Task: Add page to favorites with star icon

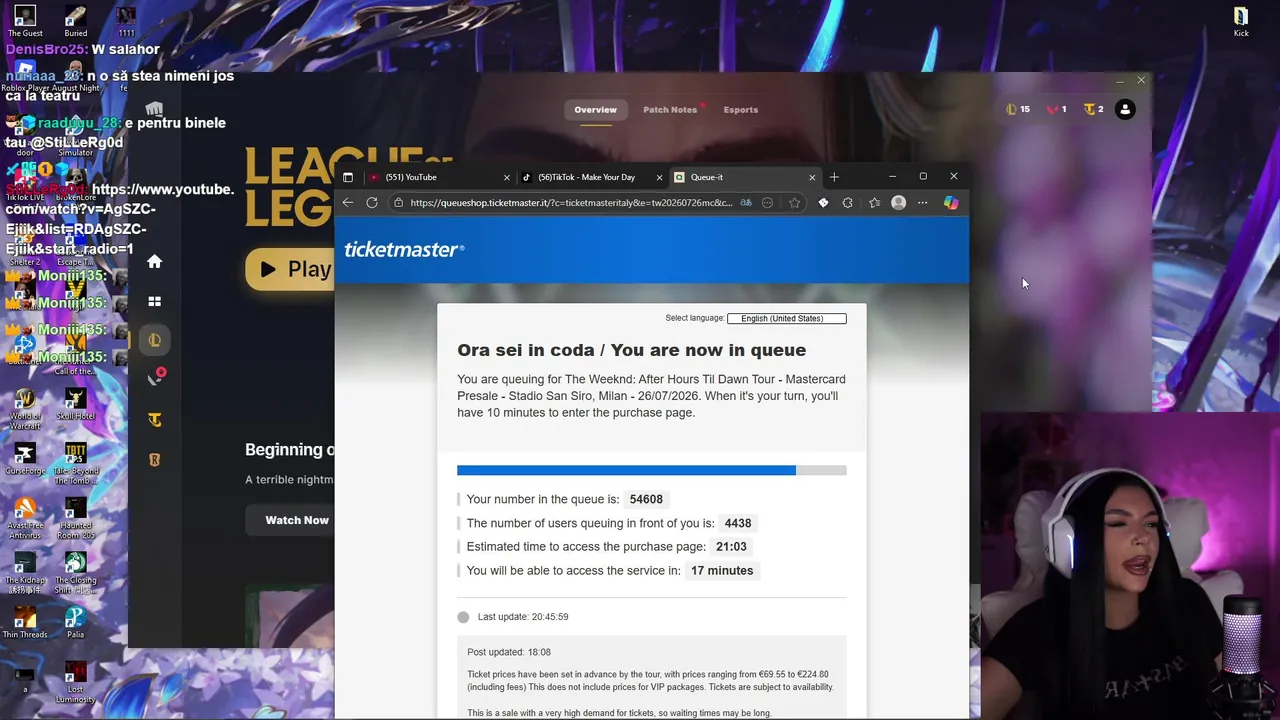Action: pos(795,203)
